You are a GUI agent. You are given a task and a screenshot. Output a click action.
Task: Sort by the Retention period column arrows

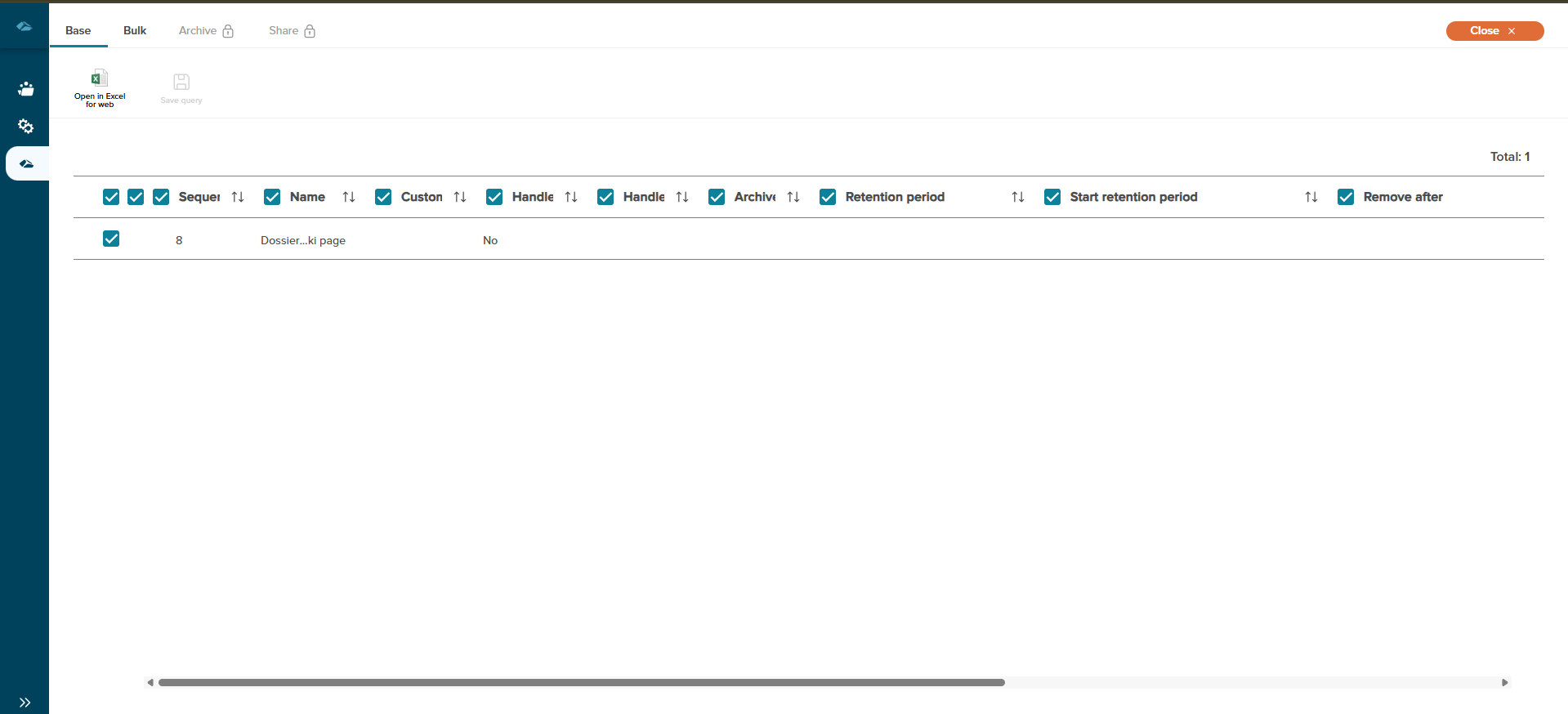coord(1018,197)
